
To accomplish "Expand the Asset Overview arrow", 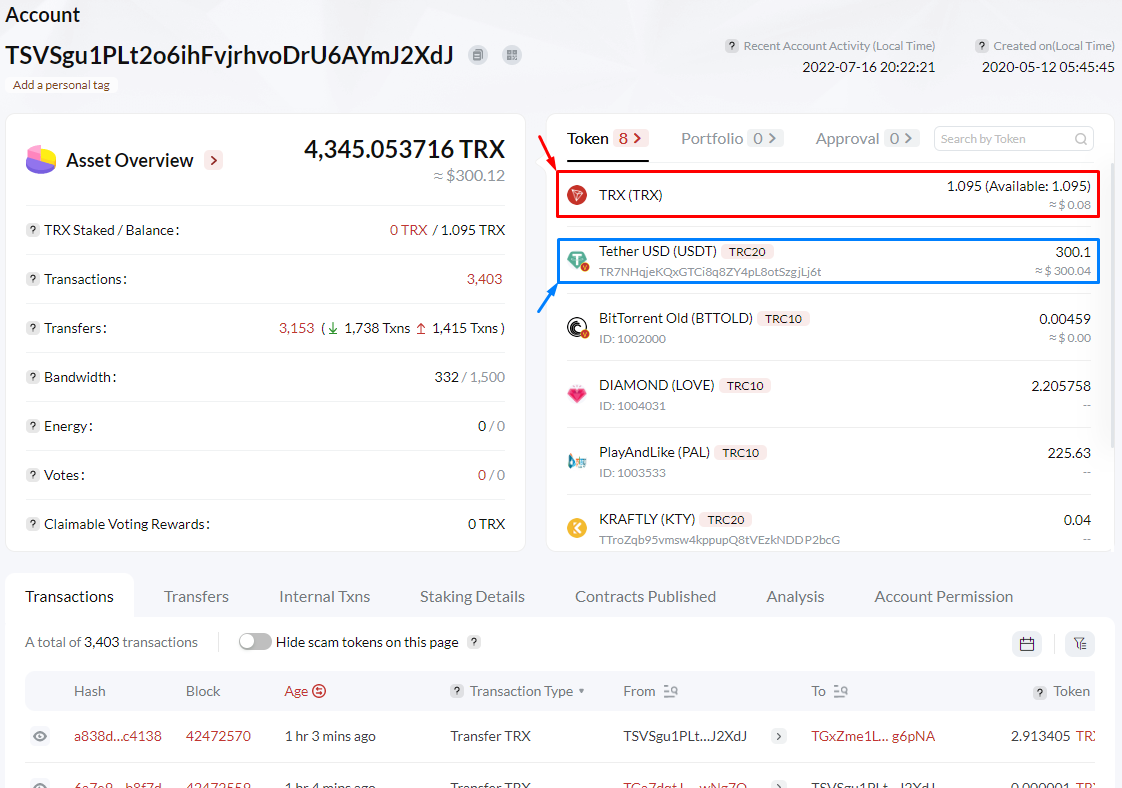I will [x=213, y=160].
